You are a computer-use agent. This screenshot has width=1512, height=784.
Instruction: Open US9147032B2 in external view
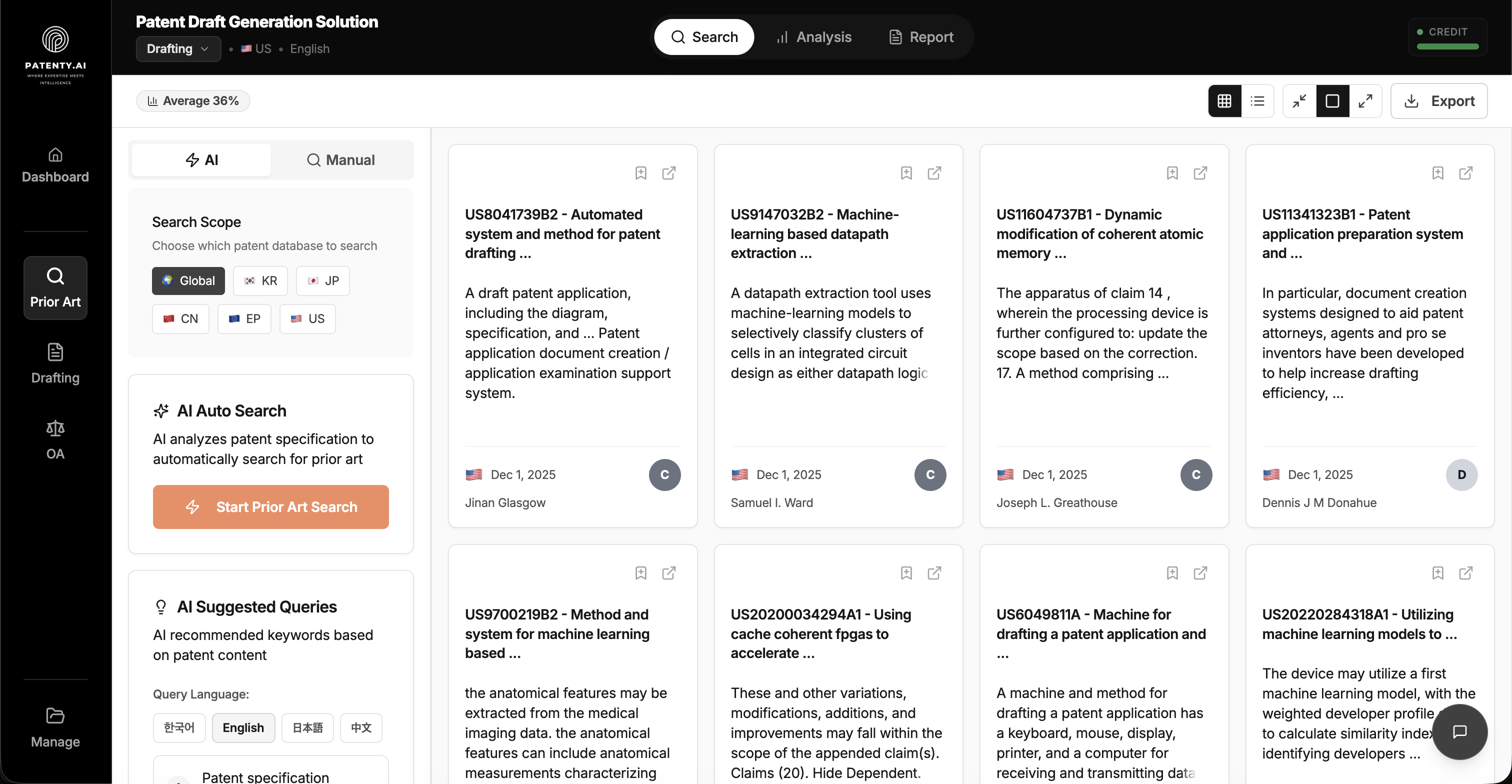click(x=935, y=173)
